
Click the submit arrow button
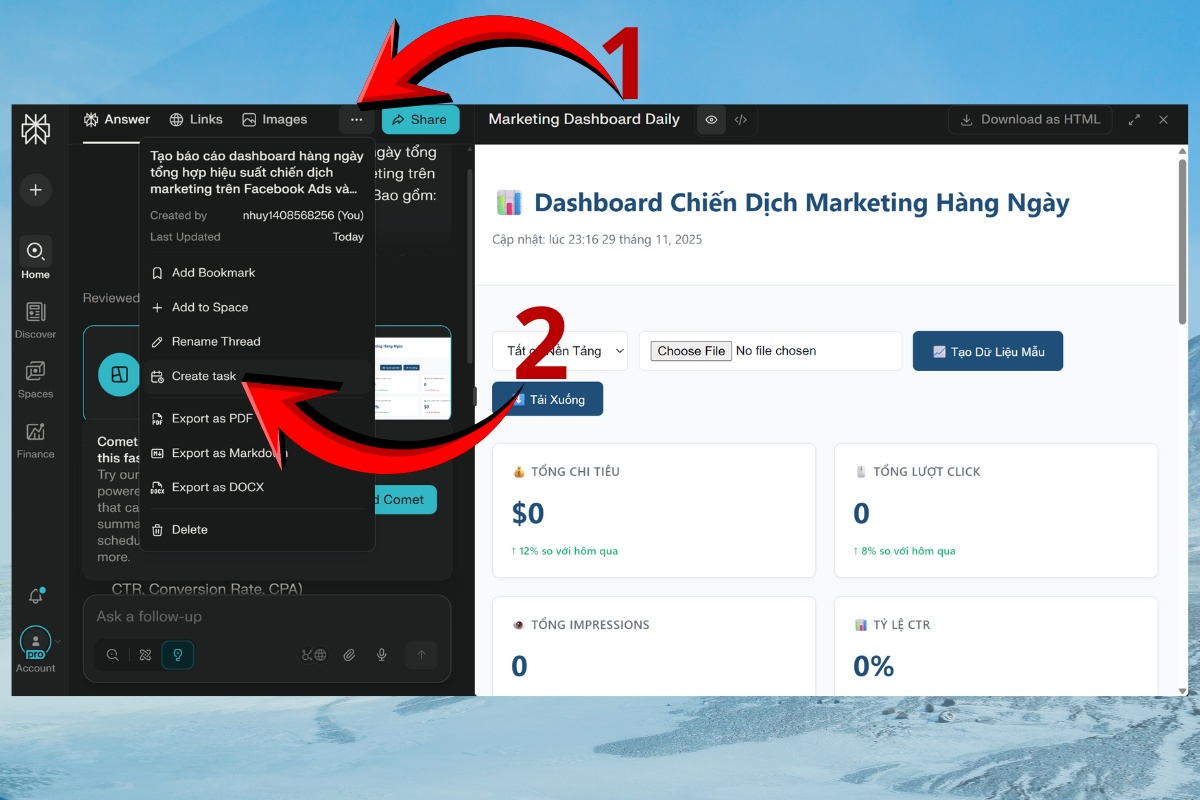point(421,655)
